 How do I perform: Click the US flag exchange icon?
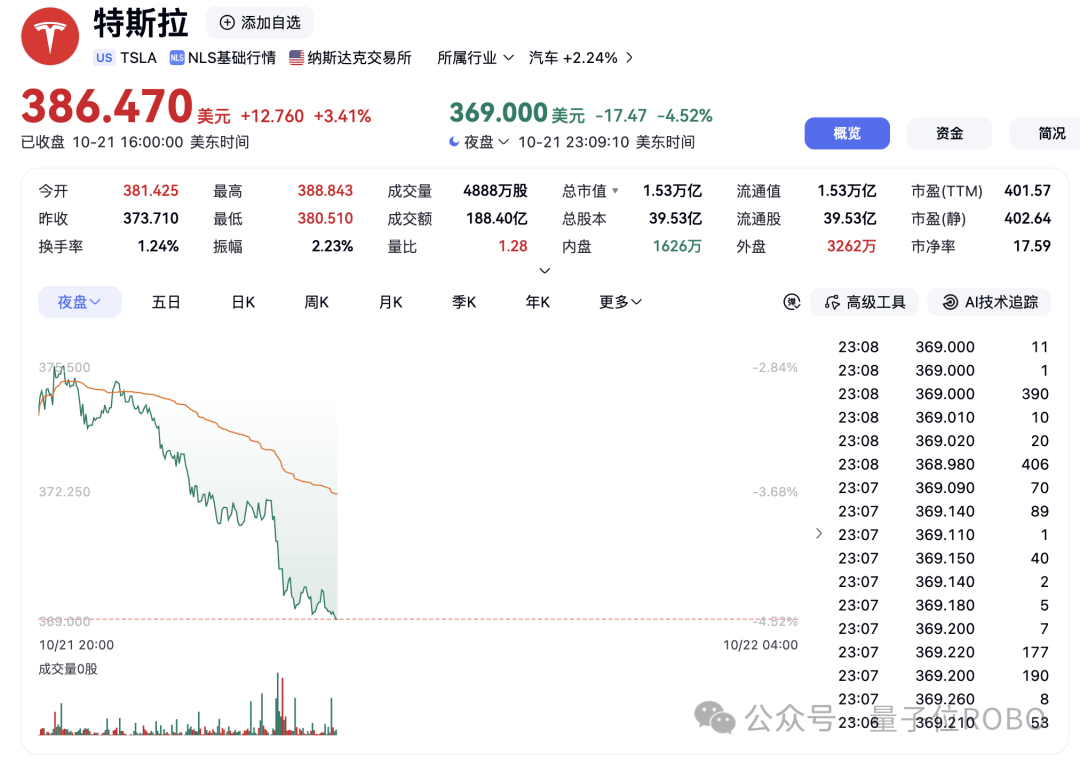296,58
